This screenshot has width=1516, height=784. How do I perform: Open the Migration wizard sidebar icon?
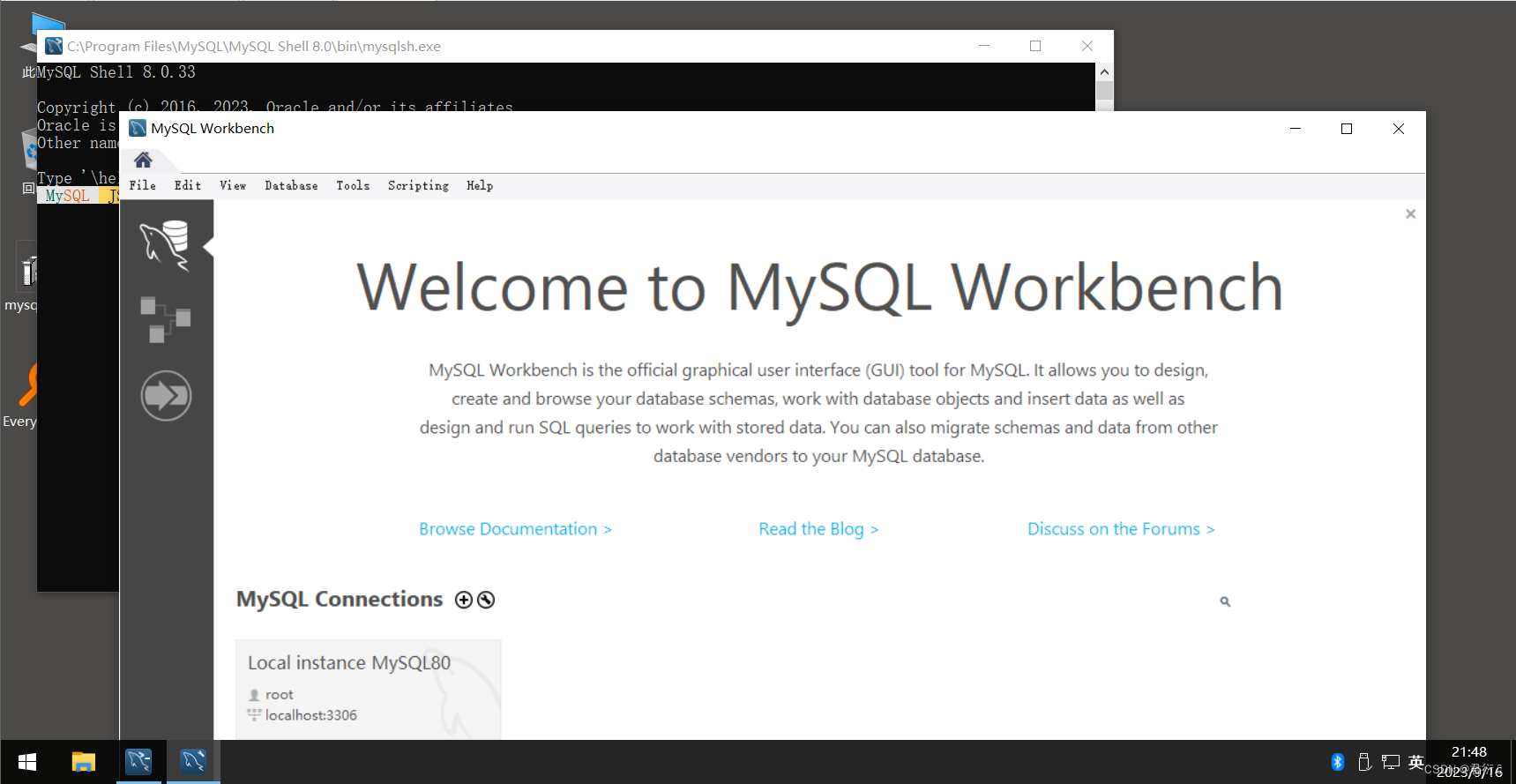(166, 395)
